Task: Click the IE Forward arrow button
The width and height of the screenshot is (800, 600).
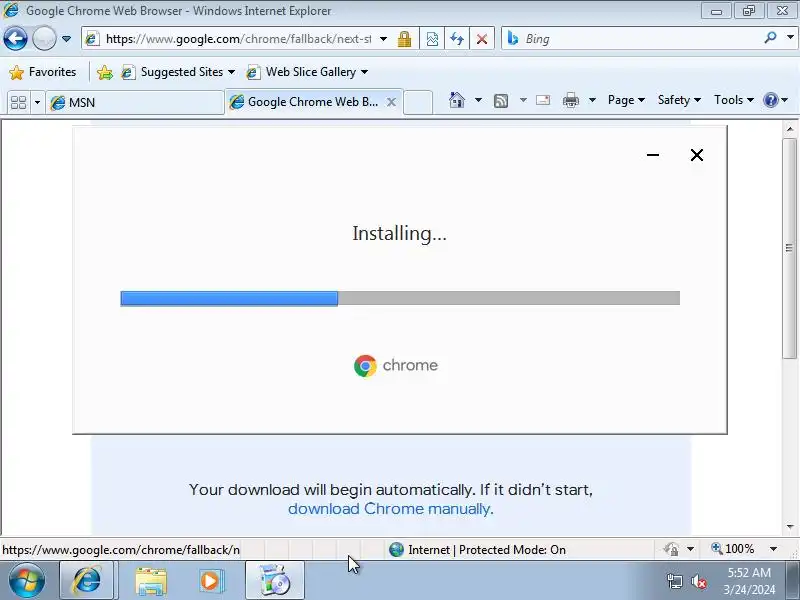Action: pyautogui.click(x=44, y=38)
